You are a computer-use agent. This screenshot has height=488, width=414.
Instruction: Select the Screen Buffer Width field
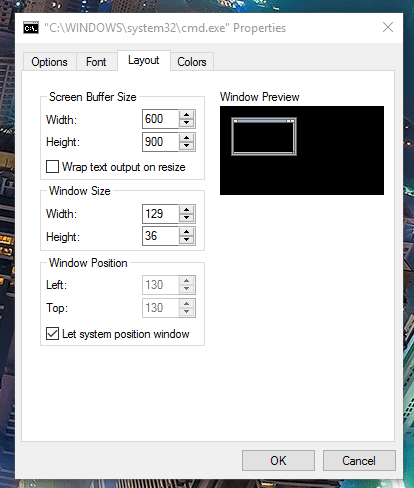[x=161, y=119]
